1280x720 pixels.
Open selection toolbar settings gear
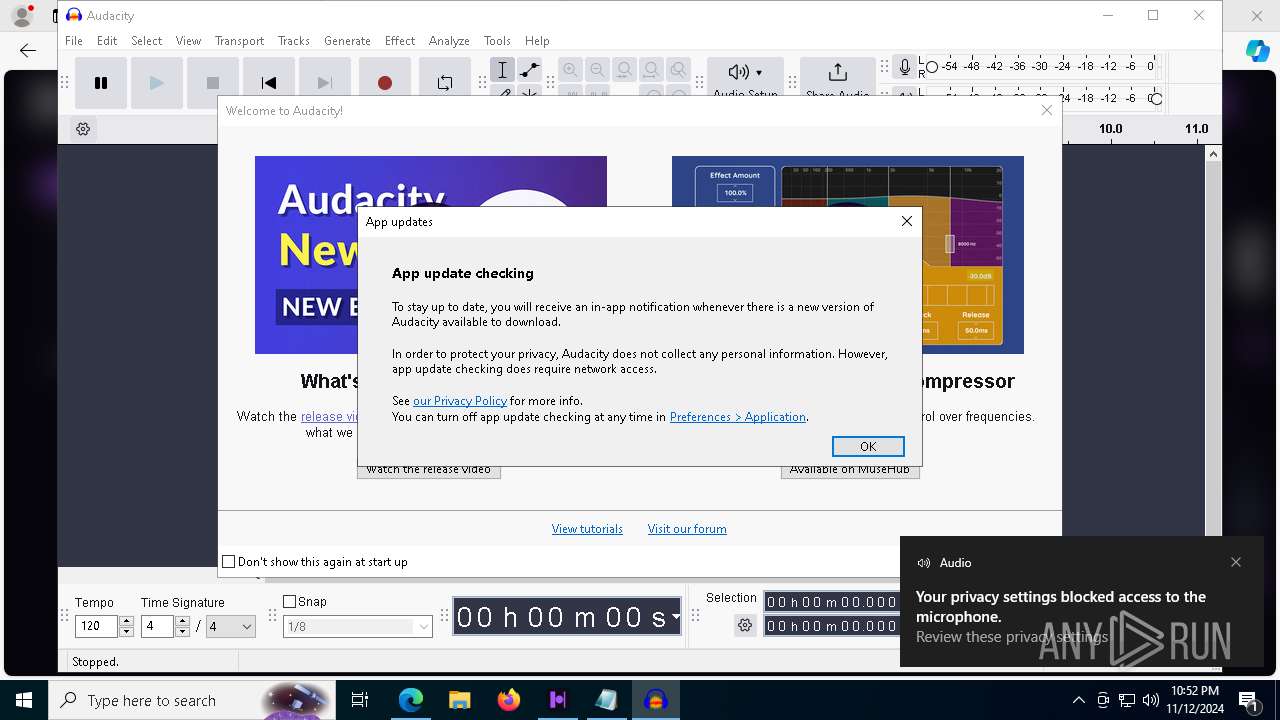[x=745, y=625]
